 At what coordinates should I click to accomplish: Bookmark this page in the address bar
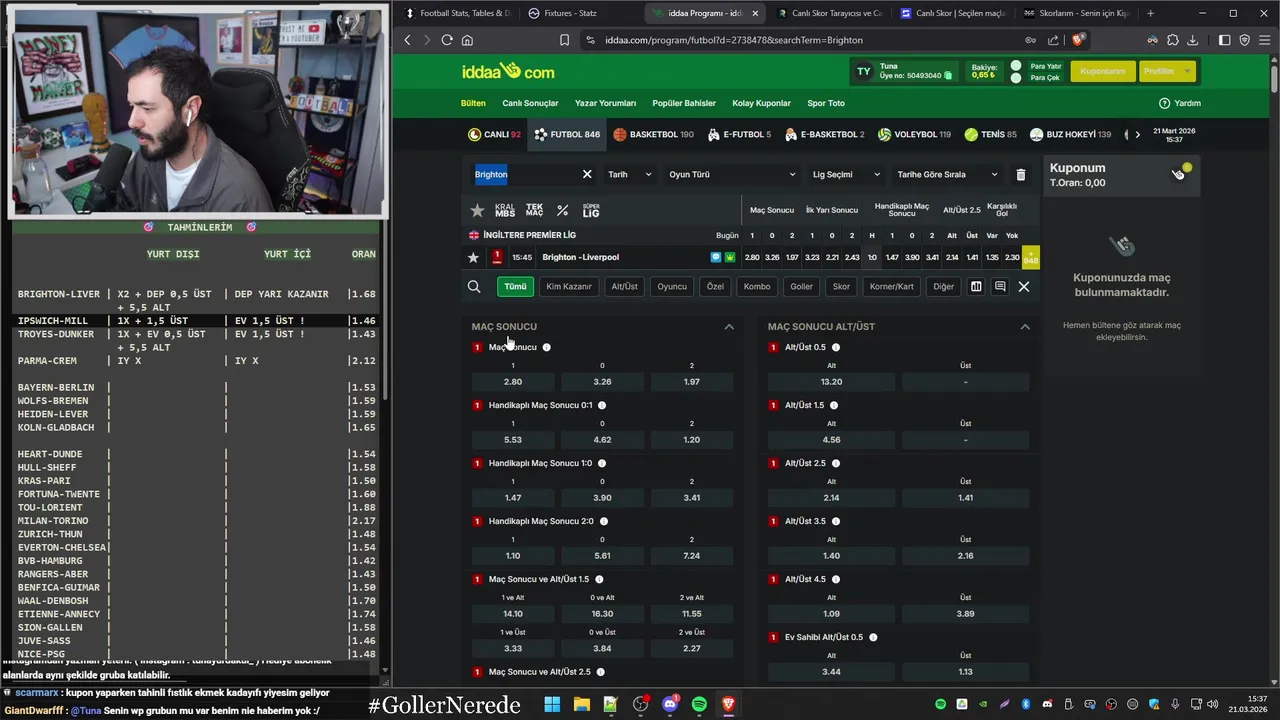point(564,40)
